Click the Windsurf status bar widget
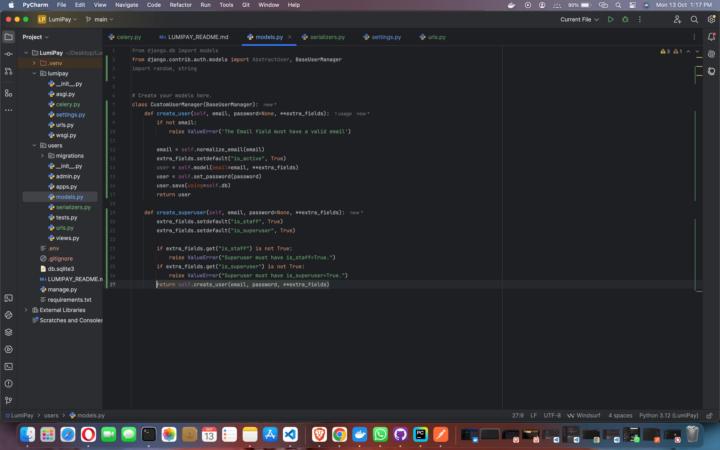720x450 pixels. (584, 415)
